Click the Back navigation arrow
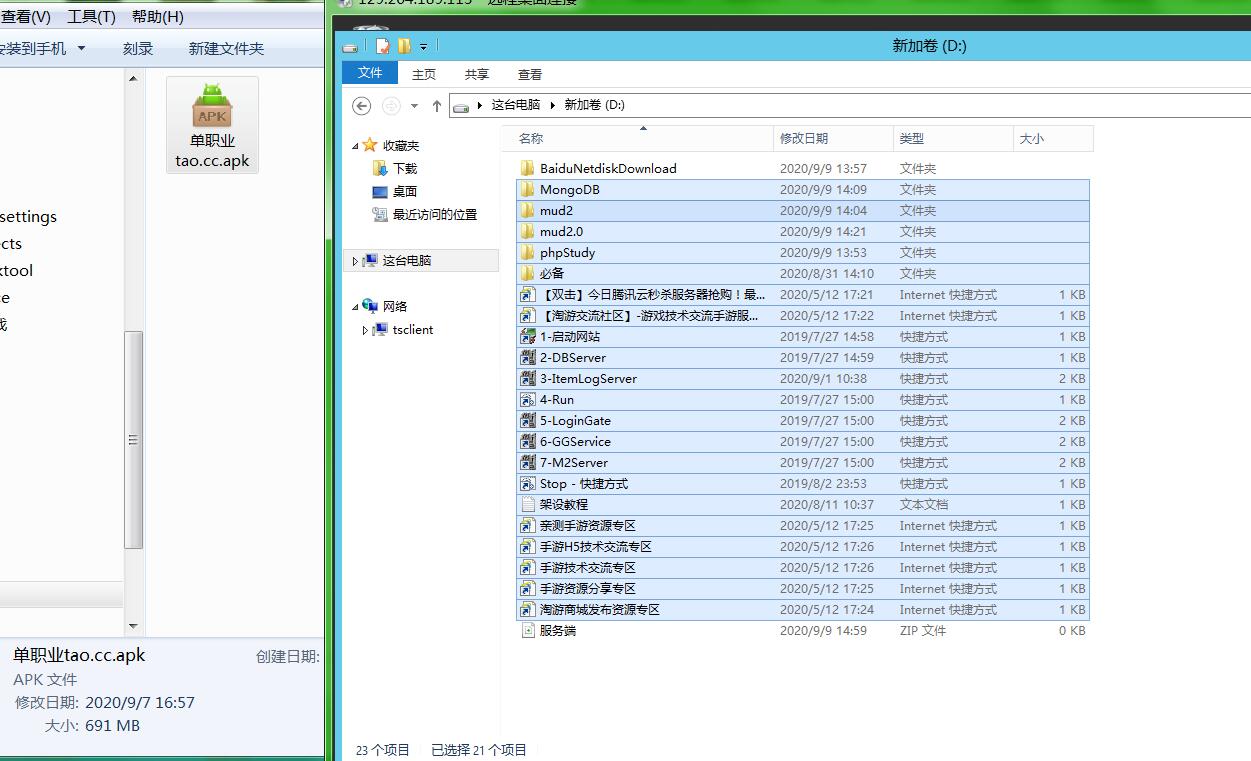This screenshot has width=1251, height=761. [x=362, y=106]
